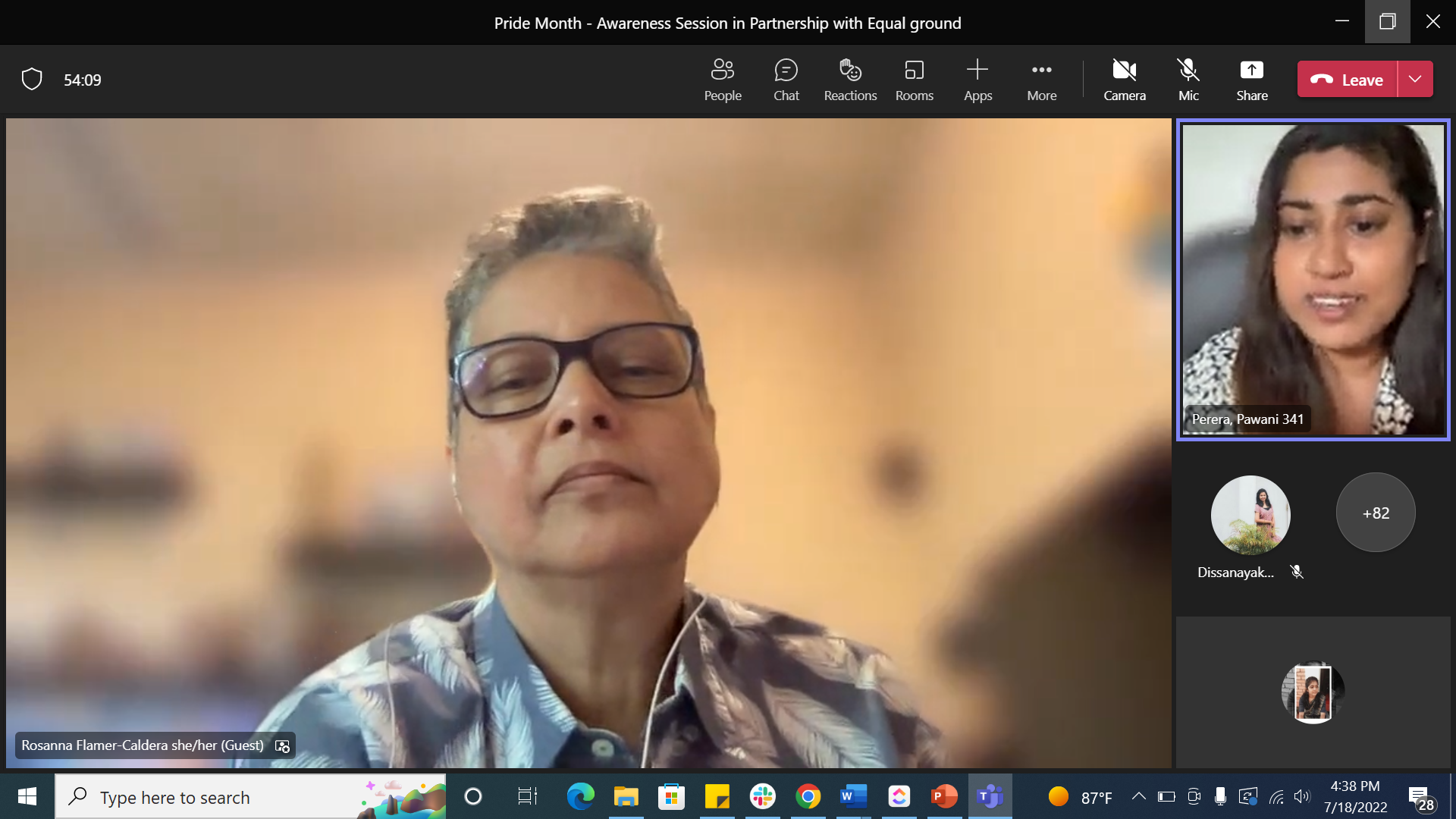Open the Reactions menu

[850, 80]
